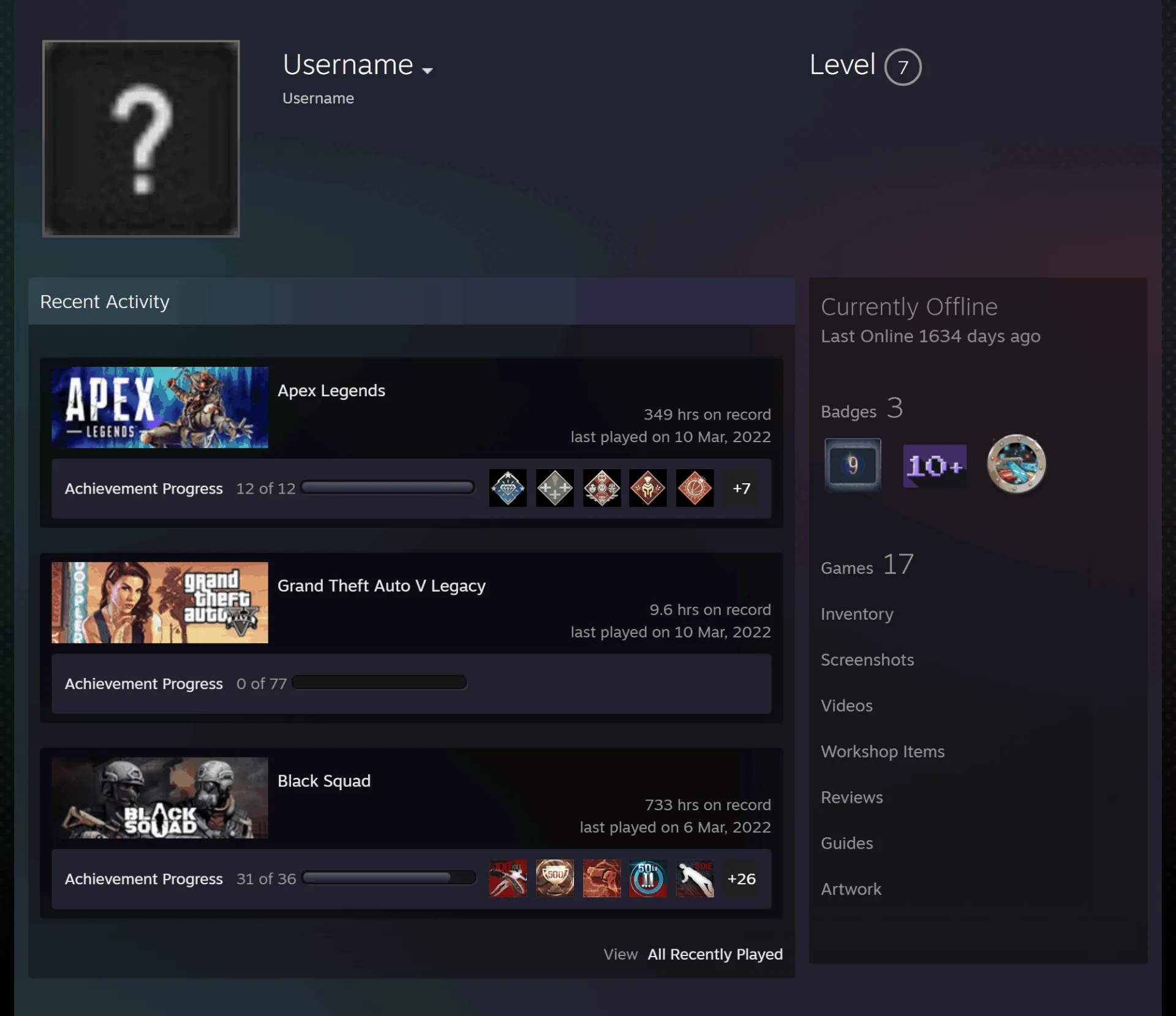Open the Apex Legends game banner
This screenshot has height=1016, width=1176.
[x=160, y=407]
